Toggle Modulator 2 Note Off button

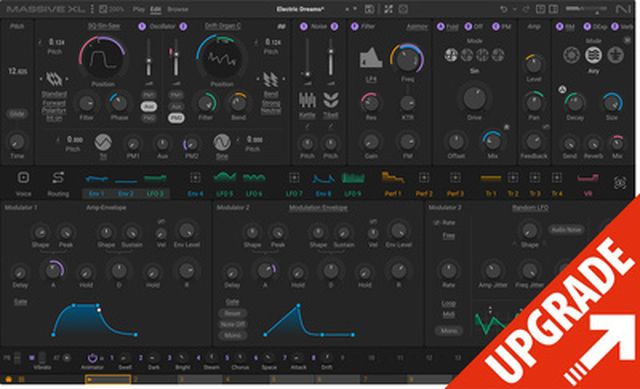click(x=232, y=325)
